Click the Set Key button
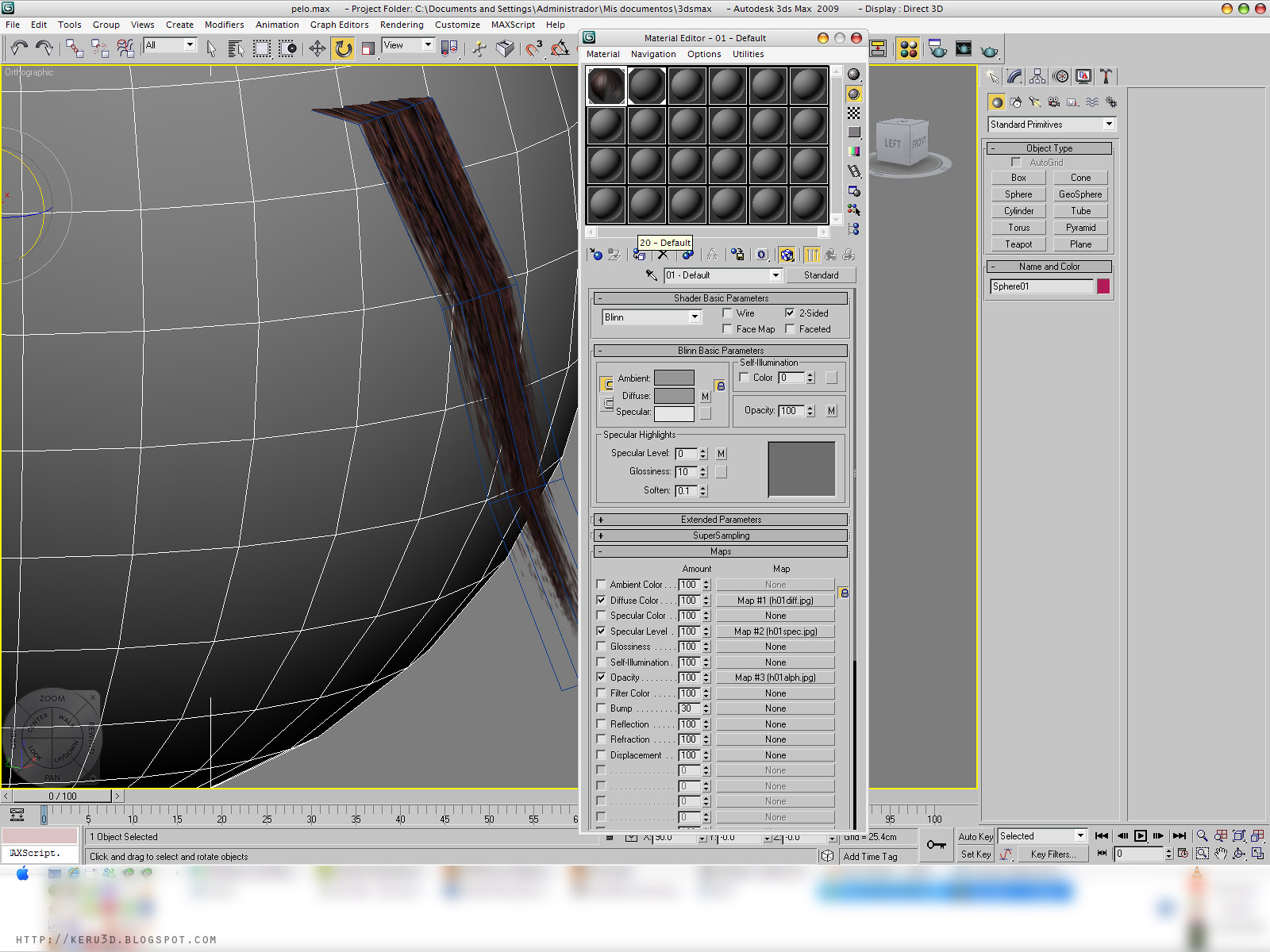The image size is (1270, 952). [976, 854]
